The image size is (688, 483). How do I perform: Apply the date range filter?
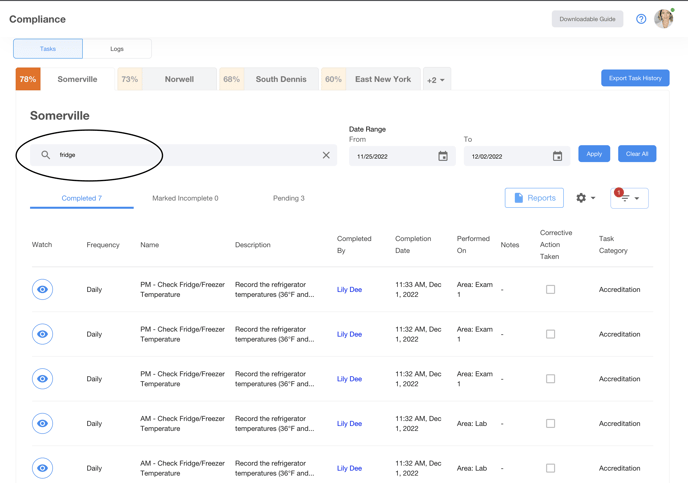(x=594, y=154)
